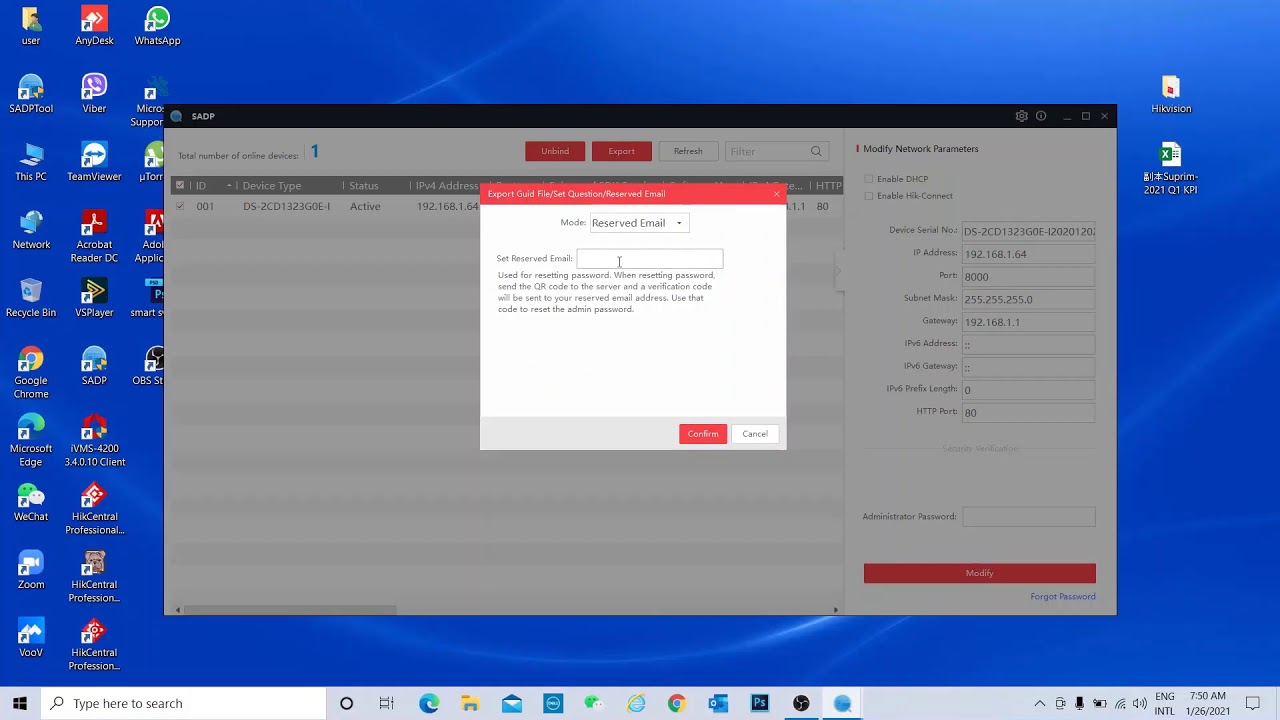Show hidden system tray icons
Image resolution: width=1280 pixels, height=720 pixels.
[1039, 704]
